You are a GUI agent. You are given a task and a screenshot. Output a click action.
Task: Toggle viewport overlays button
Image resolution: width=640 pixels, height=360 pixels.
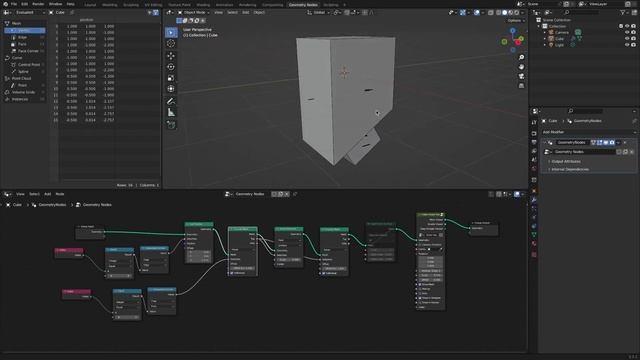pyautogui.click(x=477, y=13)
